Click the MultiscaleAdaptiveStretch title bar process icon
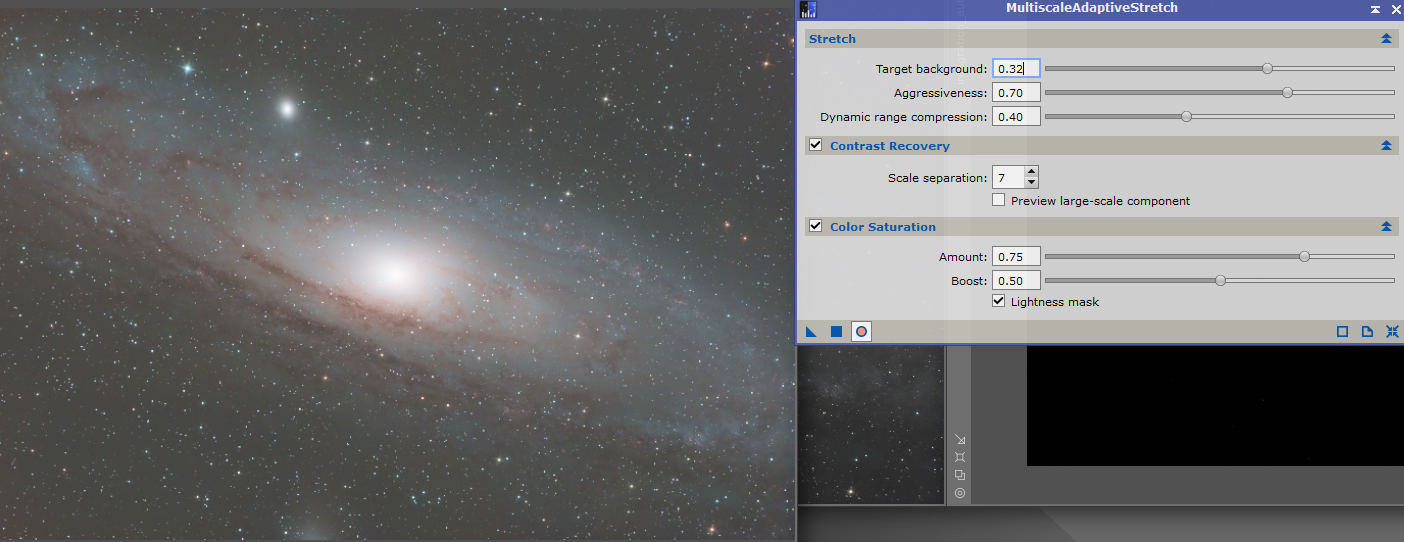Viewport: 1404px width, 542px height. 808,9
